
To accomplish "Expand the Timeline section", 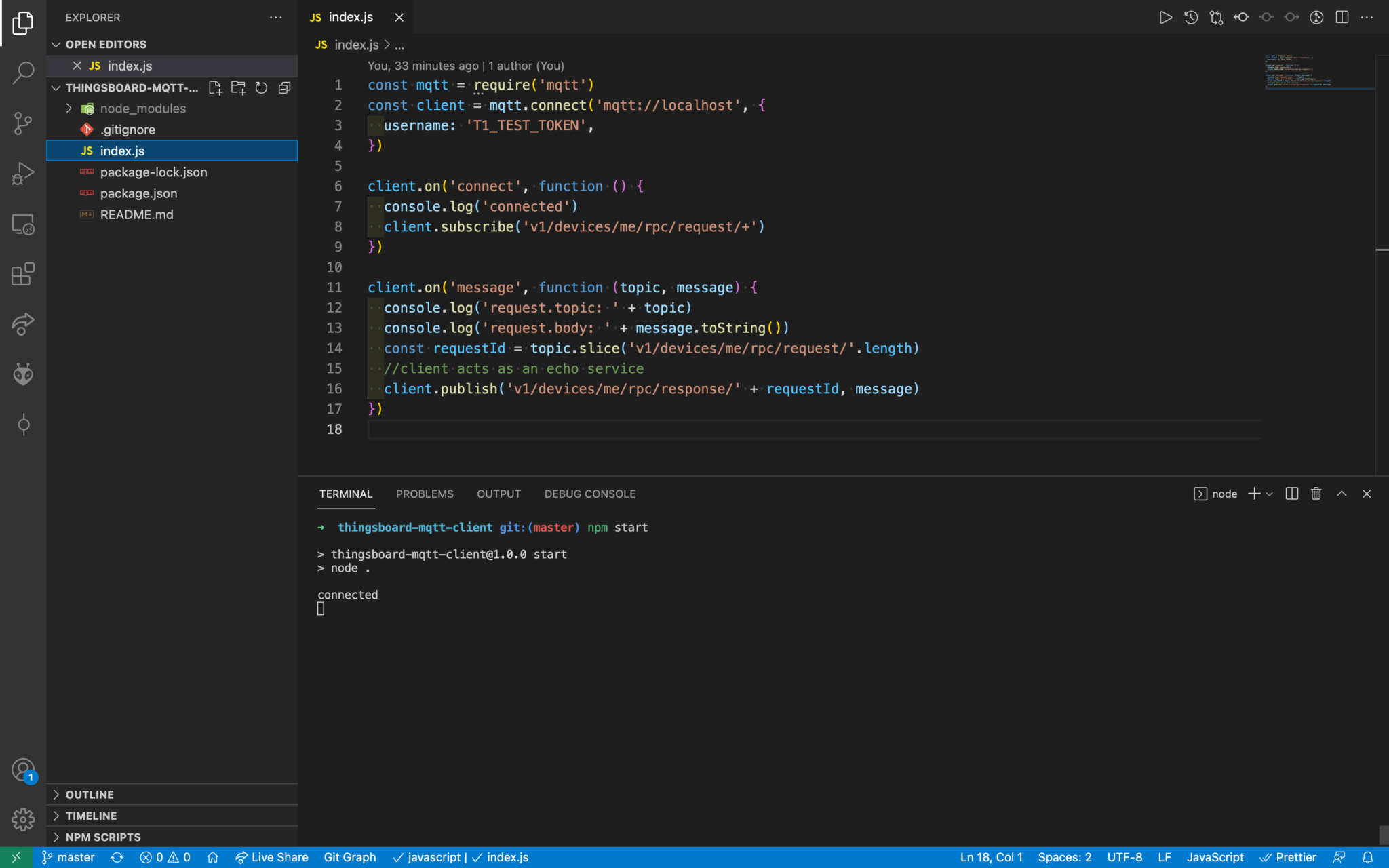I will 56,816.
